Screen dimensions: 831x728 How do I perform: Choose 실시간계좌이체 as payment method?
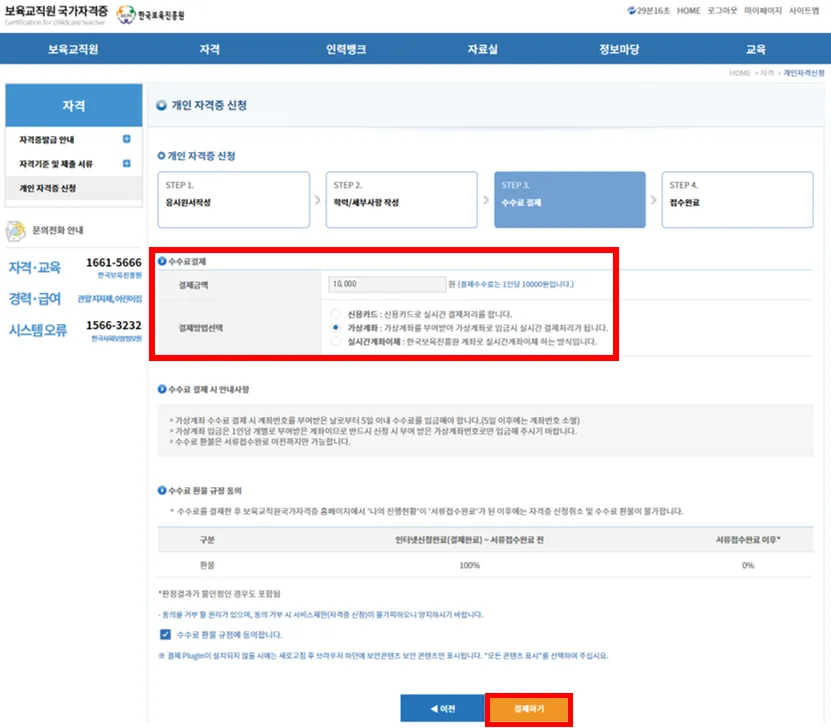(x=336, y=341)
